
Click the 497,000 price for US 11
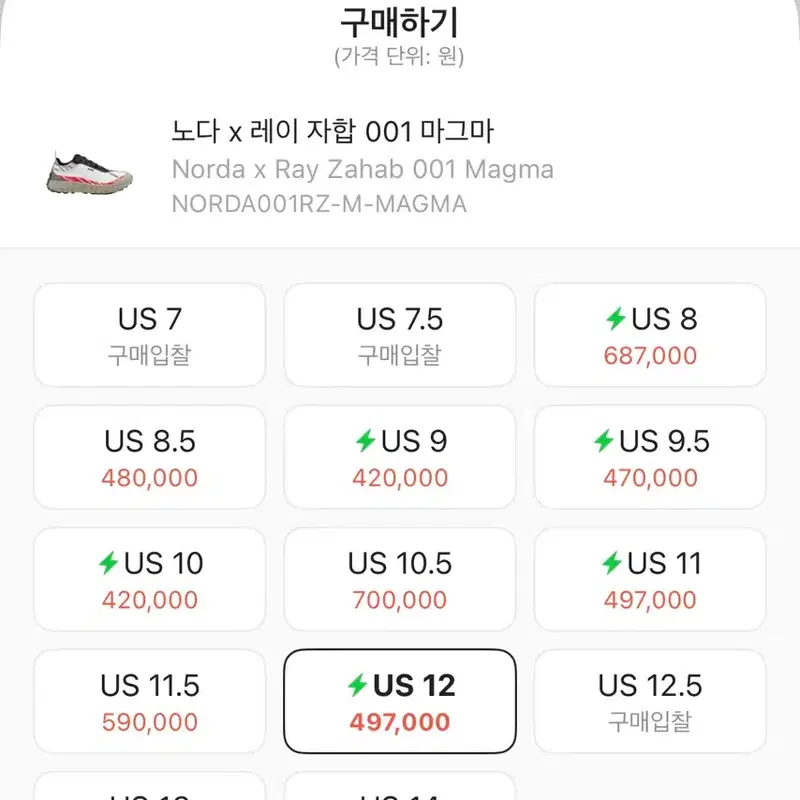pos(650,600)
